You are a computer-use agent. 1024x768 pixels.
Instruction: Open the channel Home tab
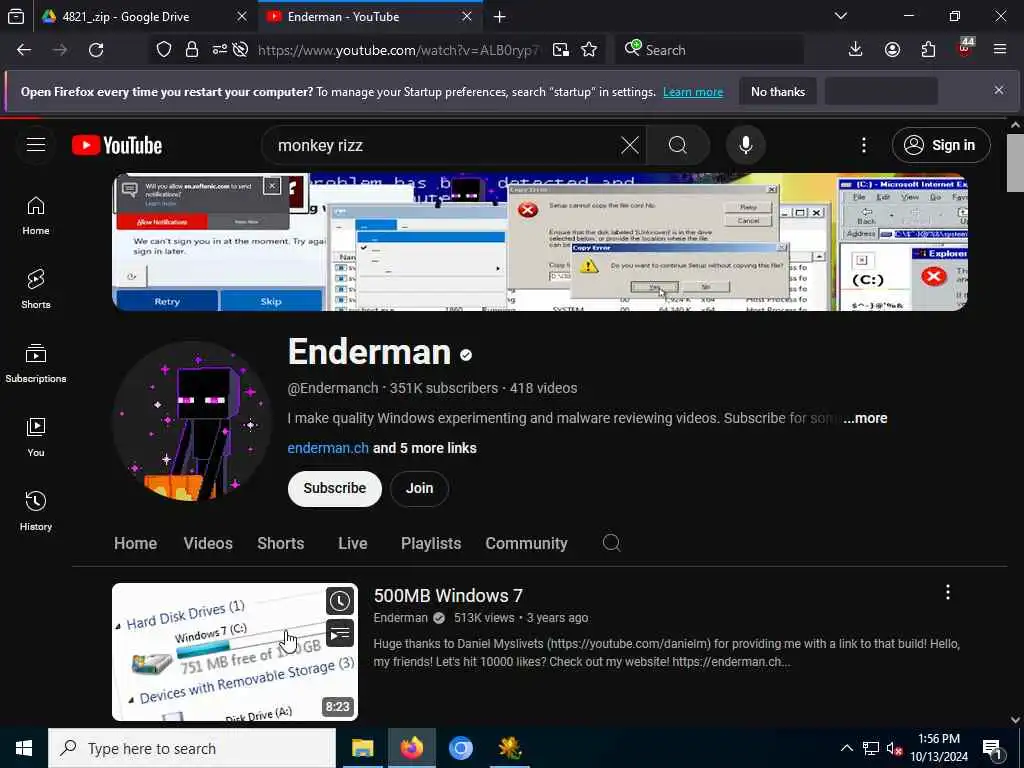coord(135,543)
